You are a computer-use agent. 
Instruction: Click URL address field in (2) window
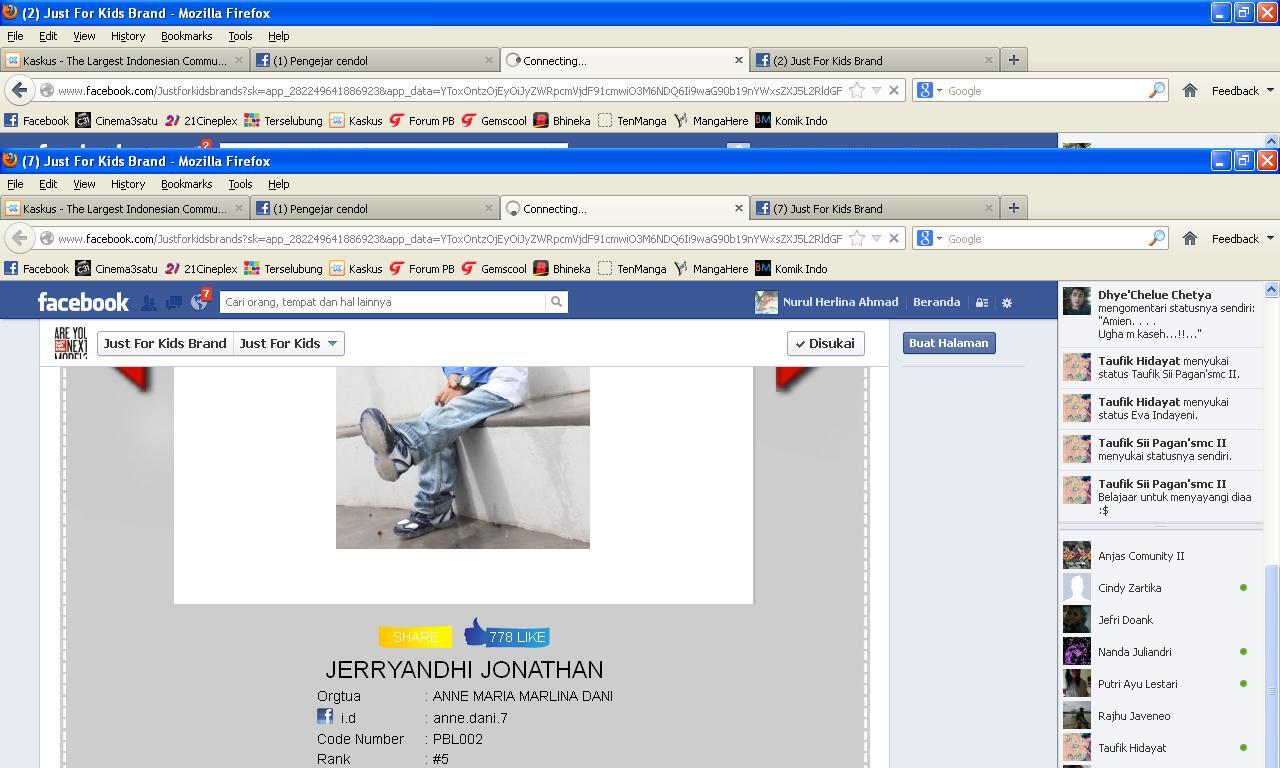[449, 90]
